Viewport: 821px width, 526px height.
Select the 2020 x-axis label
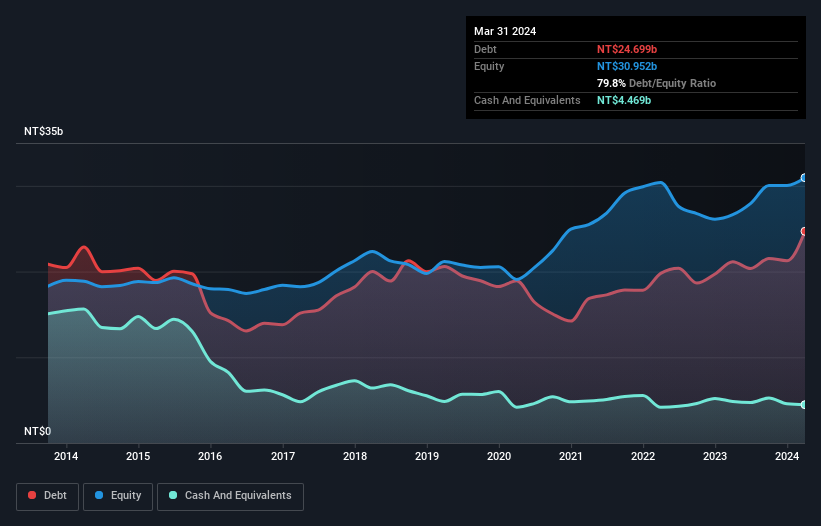click(x=499, y=456)
